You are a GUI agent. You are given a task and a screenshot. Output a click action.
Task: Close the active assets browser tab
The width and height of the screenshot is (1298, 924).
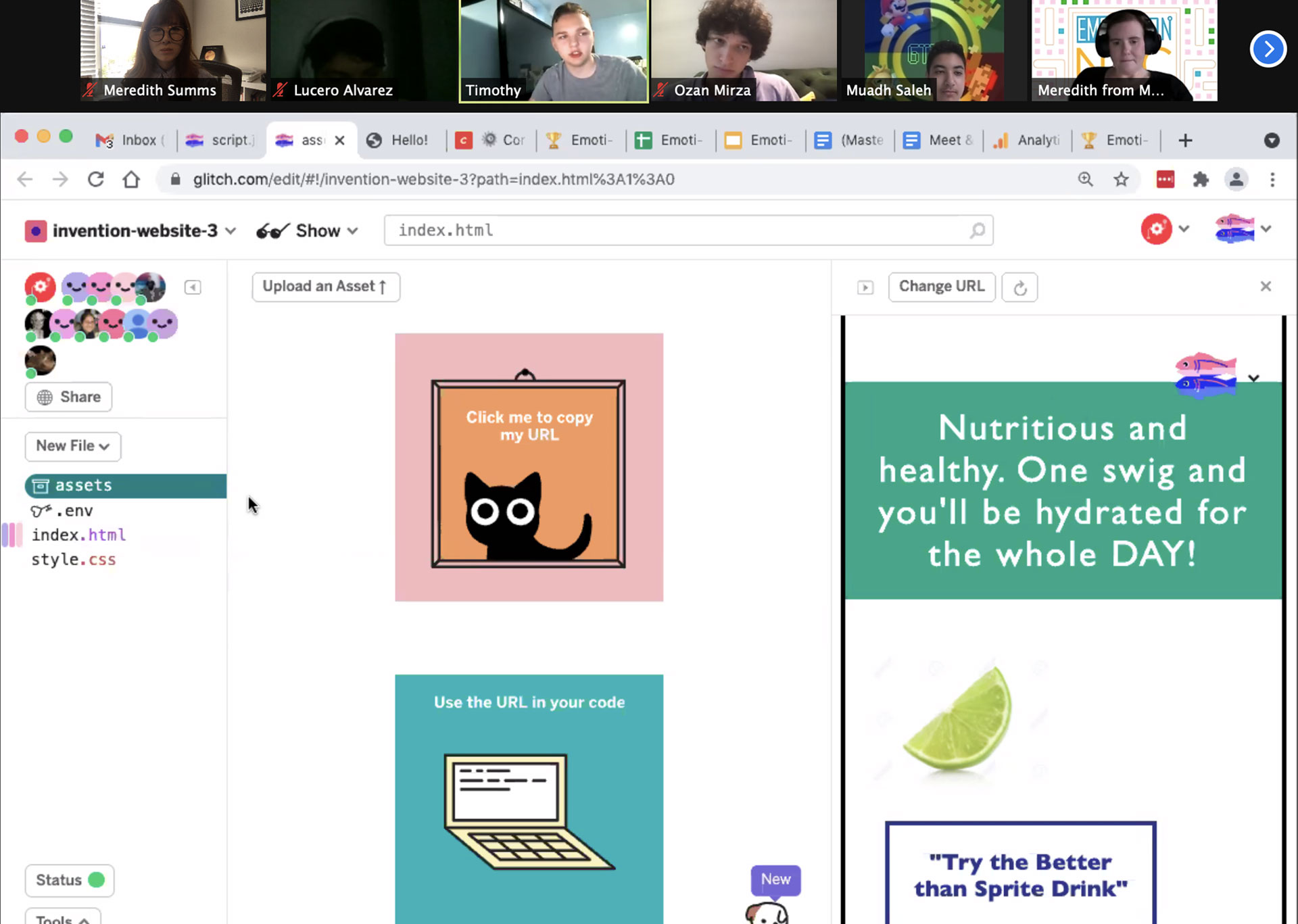(x=340, y=140)
